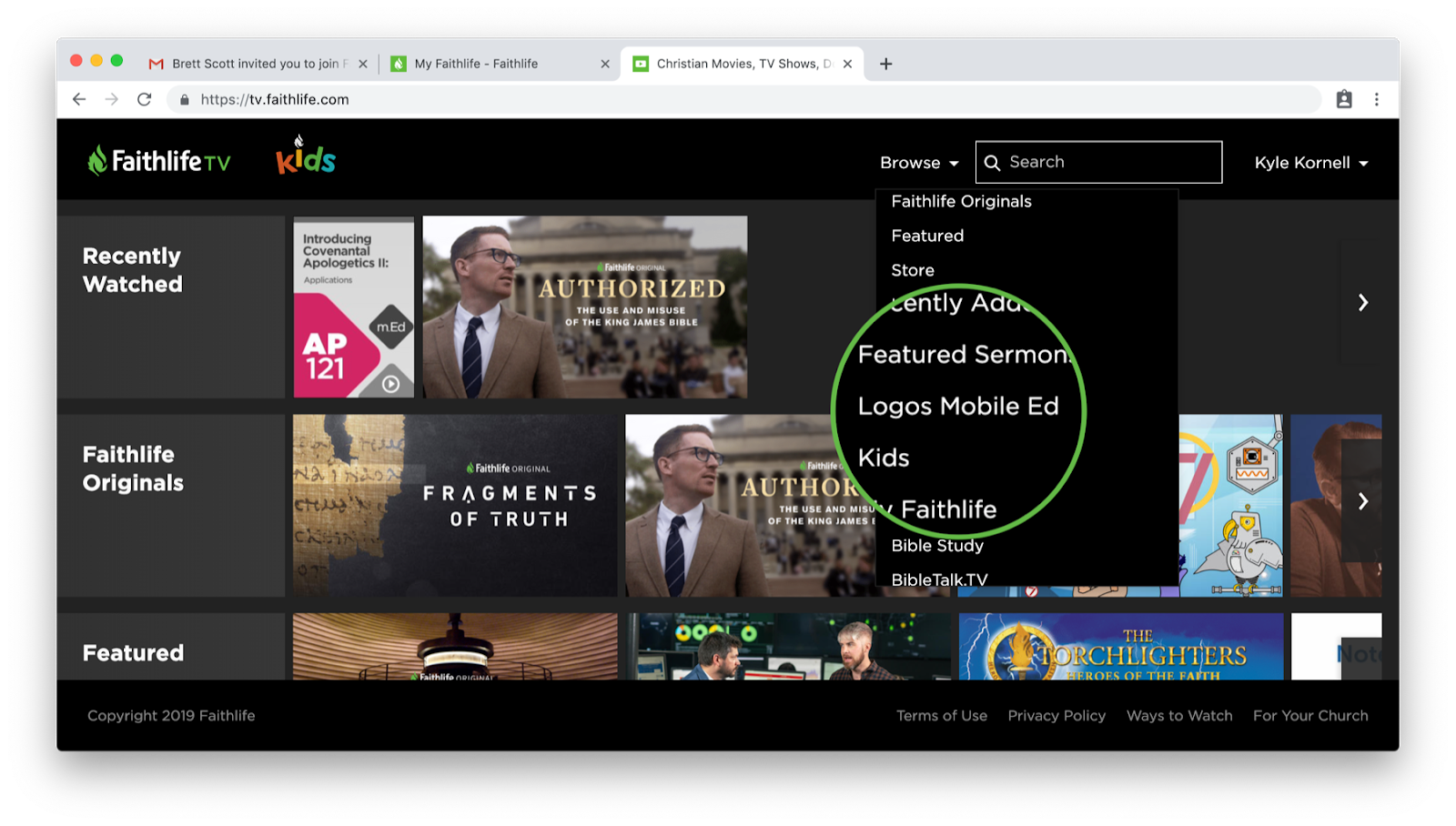Switch to the My Faithlife tab
1456x826 pixels.
point(499,64)
